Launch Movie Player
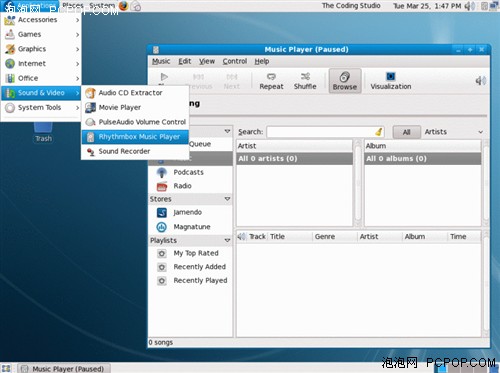Viewport: 500px width, 373px height. pos(135,107)
